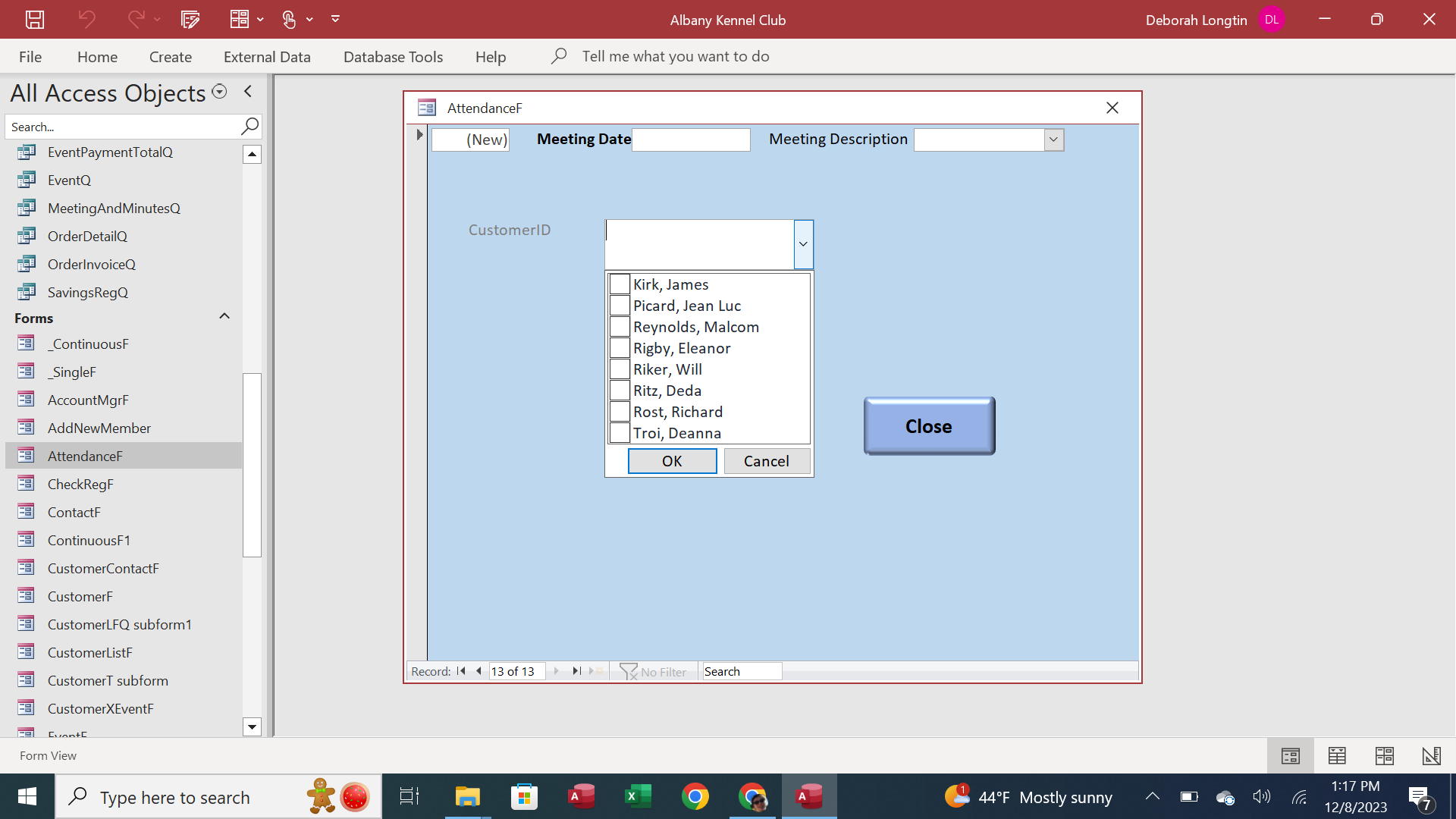This screenshot has height=819, width=1456.
Task: Click navigation pane scroll down arrow
Action: coord(252,726)
